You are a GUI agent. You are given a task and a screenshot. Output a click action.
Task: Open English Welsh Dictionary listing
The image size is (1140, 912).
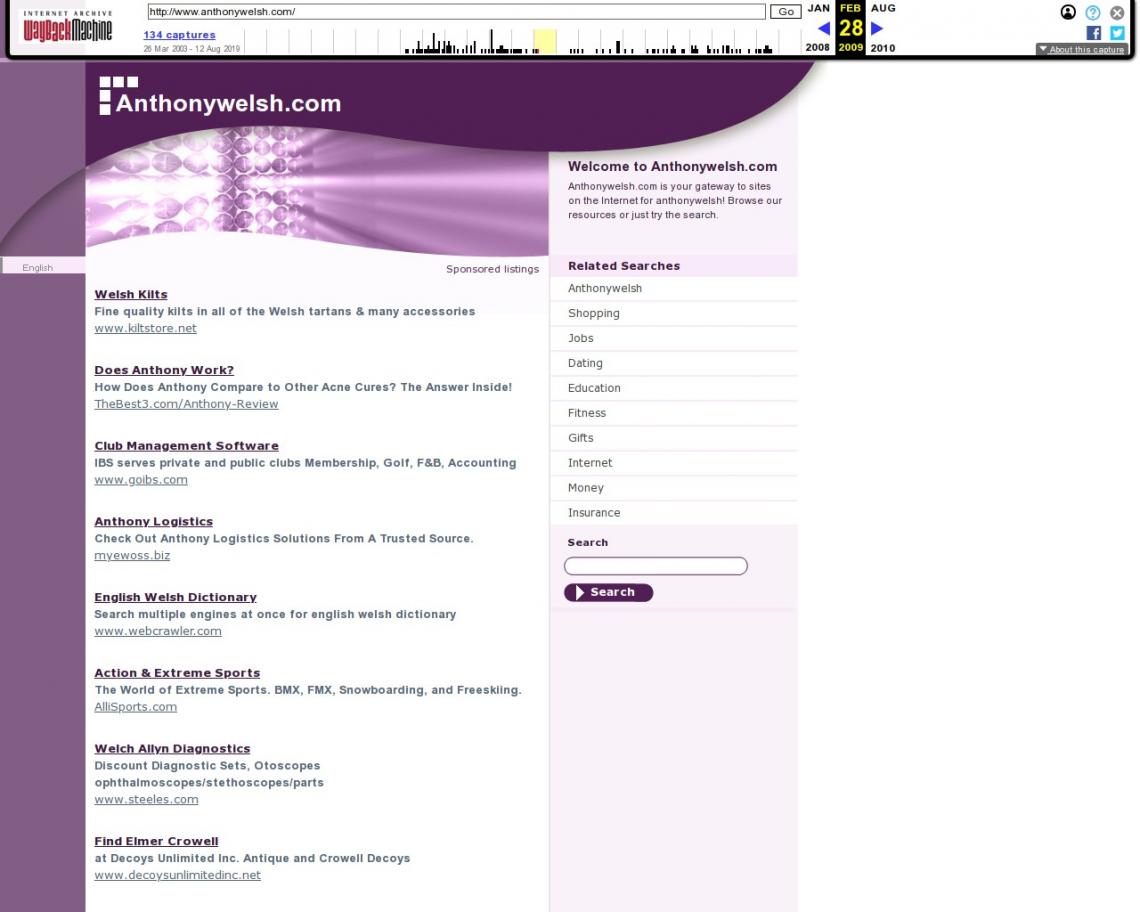(x=176, y=596)
